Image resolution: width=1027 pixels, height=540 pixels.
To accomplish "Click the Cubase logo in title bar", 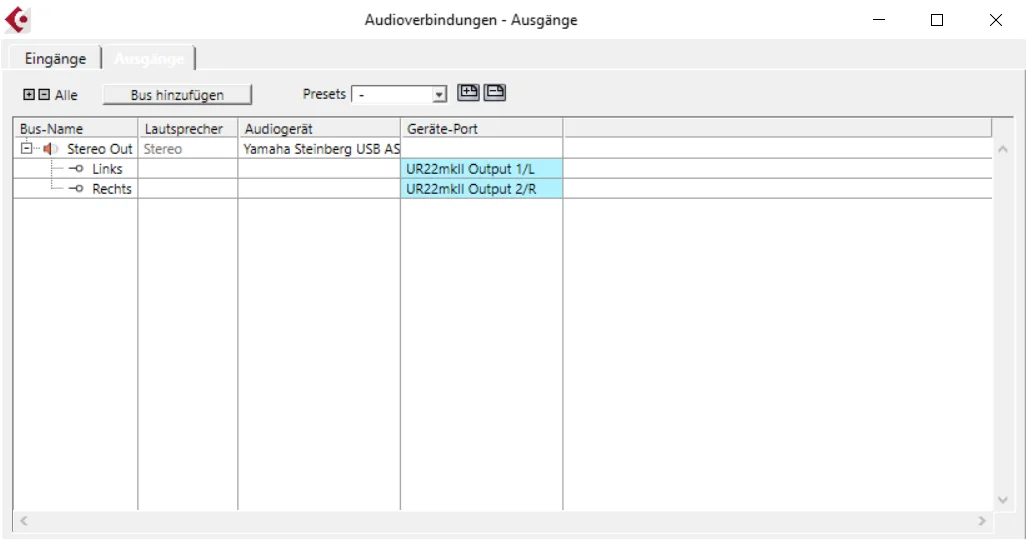I will point(18,20).
